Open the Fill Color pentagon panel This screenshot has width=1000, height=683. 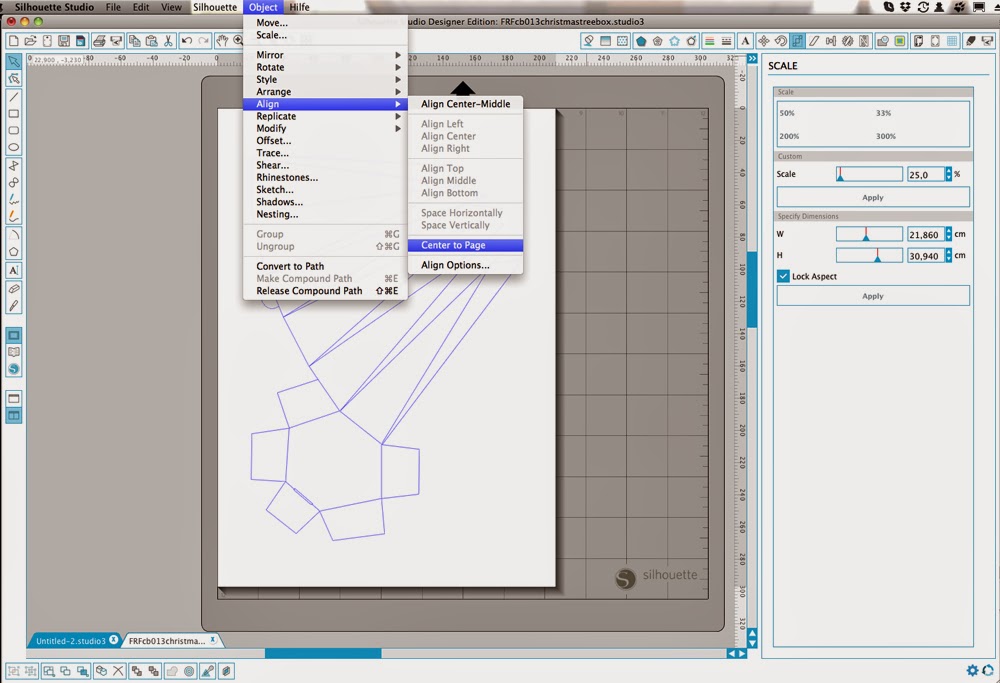click(x=641, y=41)
